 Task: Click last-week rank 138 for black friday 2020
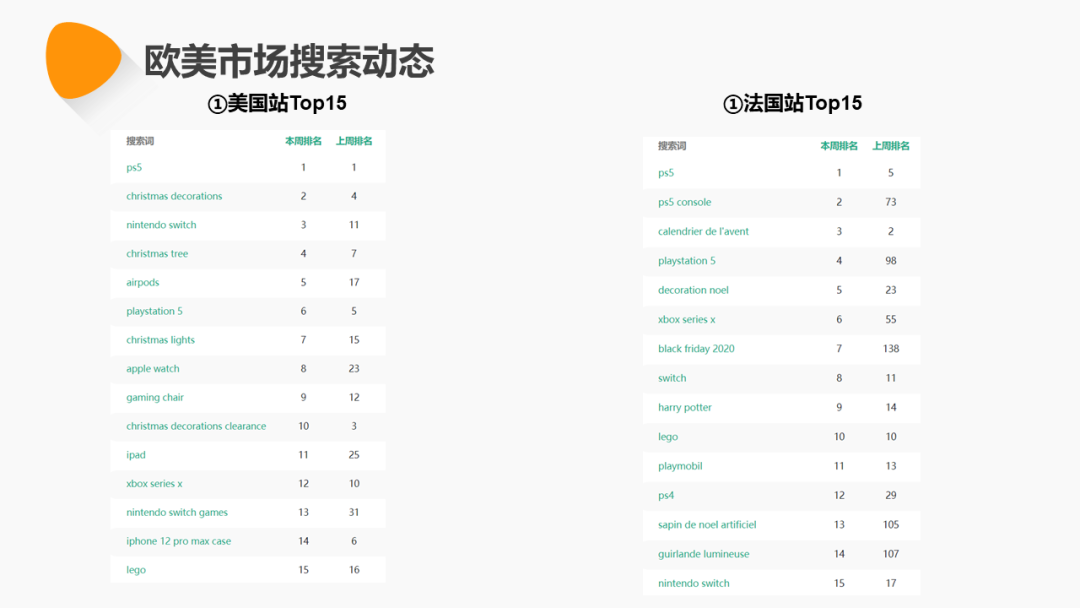(x=891, y=348)
